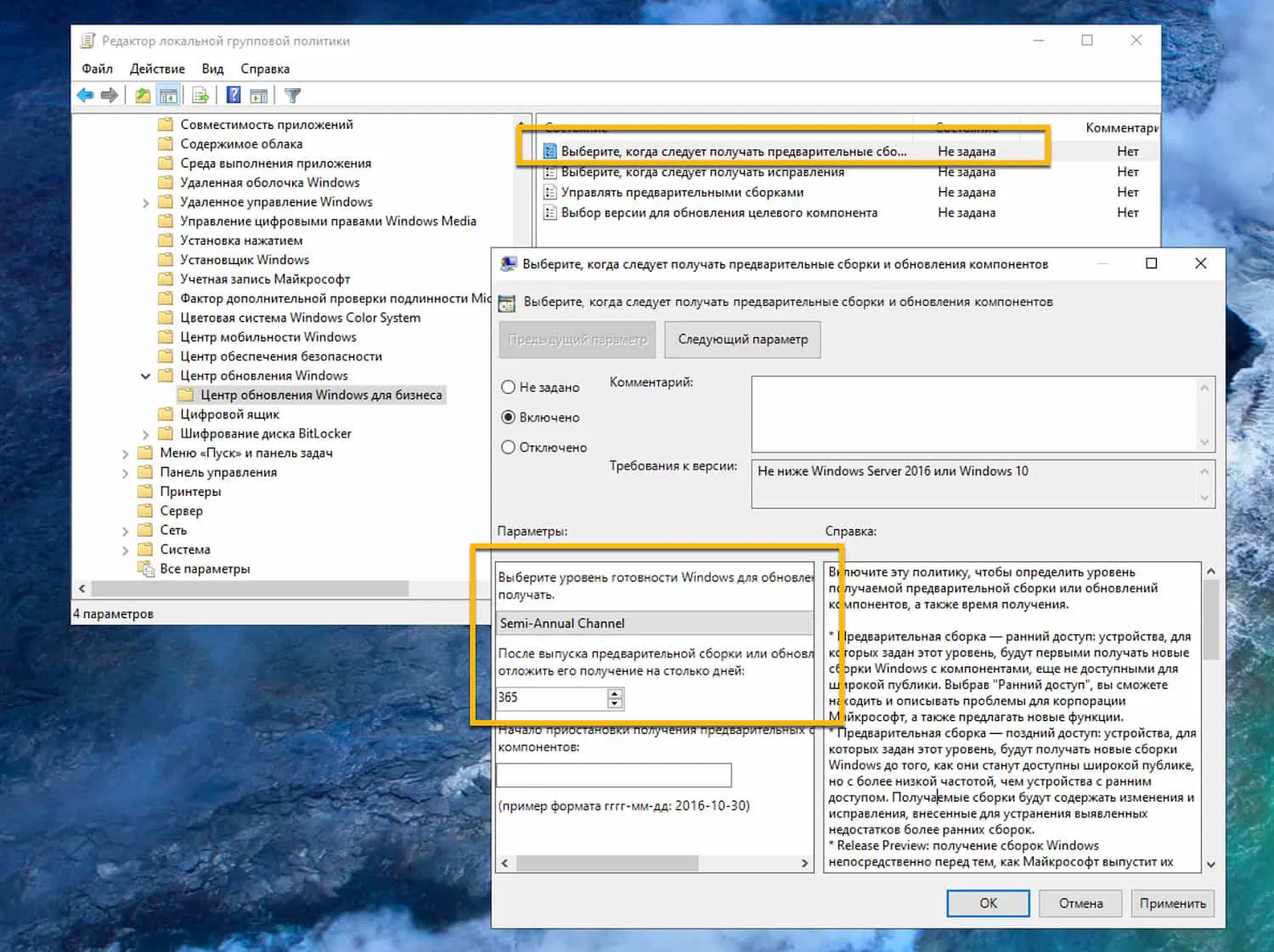Expand the 'Система' tree node
Viewport: 1274px width, 952px height.
126,550
